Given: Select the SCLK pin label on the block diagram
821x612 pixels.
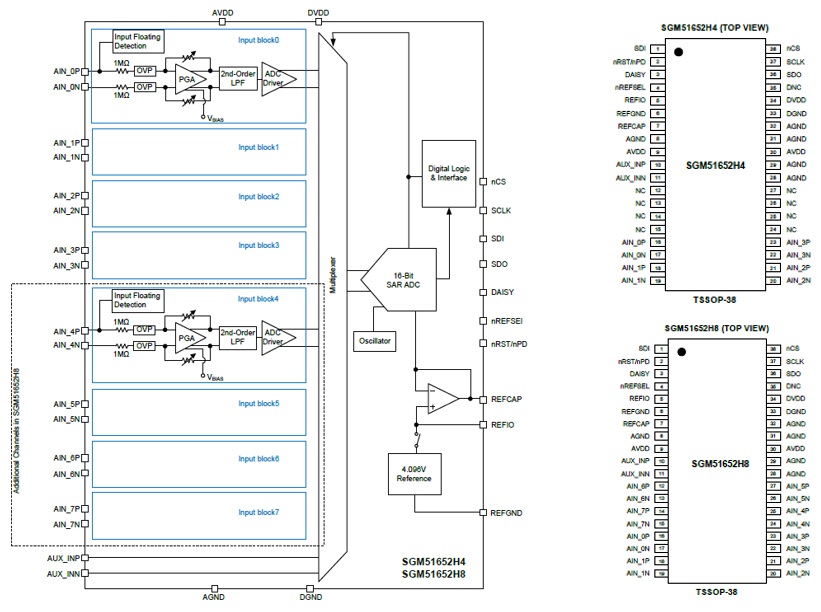Looking at the screenshot, I should pos(501,210).
